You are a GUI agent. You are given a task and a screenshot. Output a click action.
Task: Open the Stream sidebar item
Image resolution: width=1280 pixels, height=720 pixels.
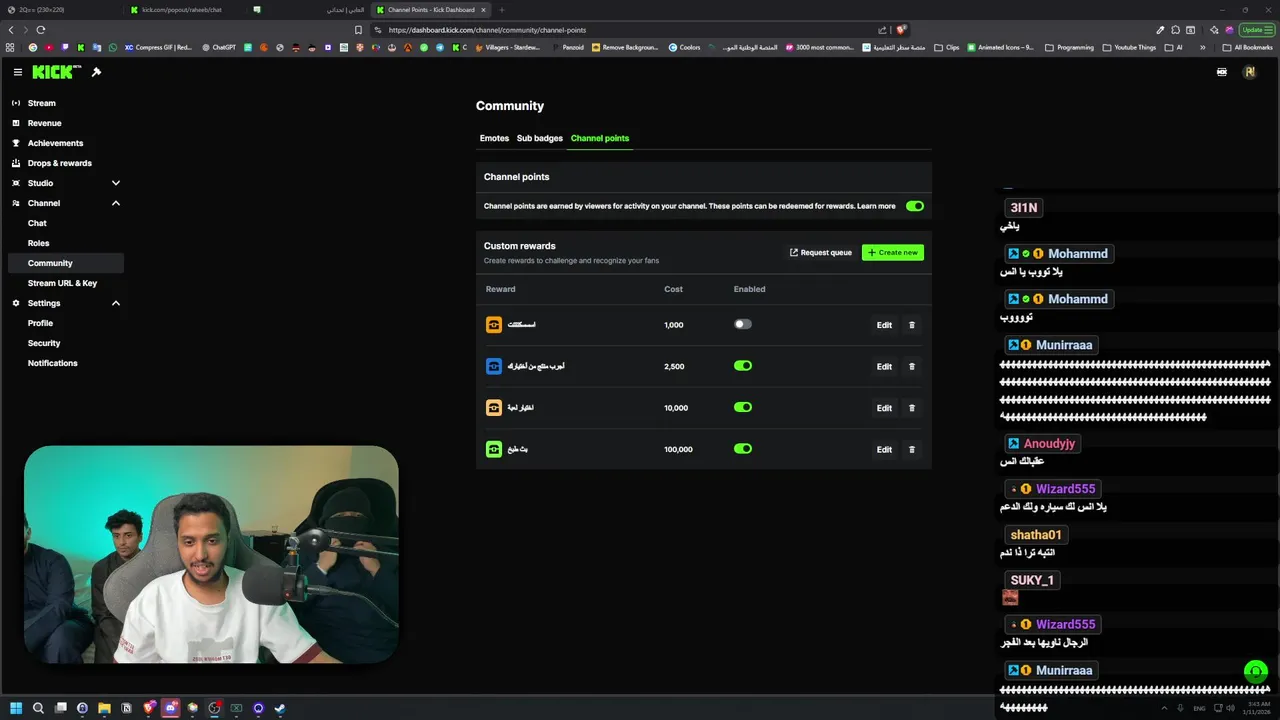tap(66, 103)
